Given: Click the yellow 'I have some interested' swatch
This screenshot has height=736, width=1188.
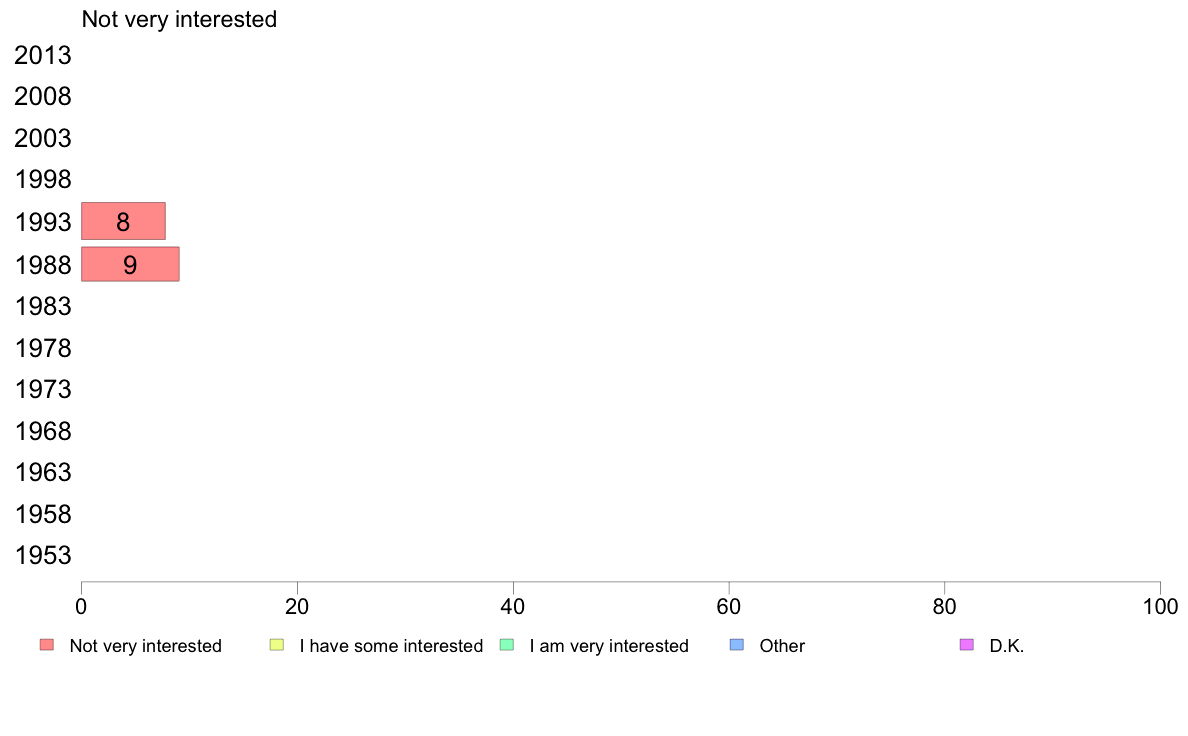Looking at the screenshot, I should 277,645.
